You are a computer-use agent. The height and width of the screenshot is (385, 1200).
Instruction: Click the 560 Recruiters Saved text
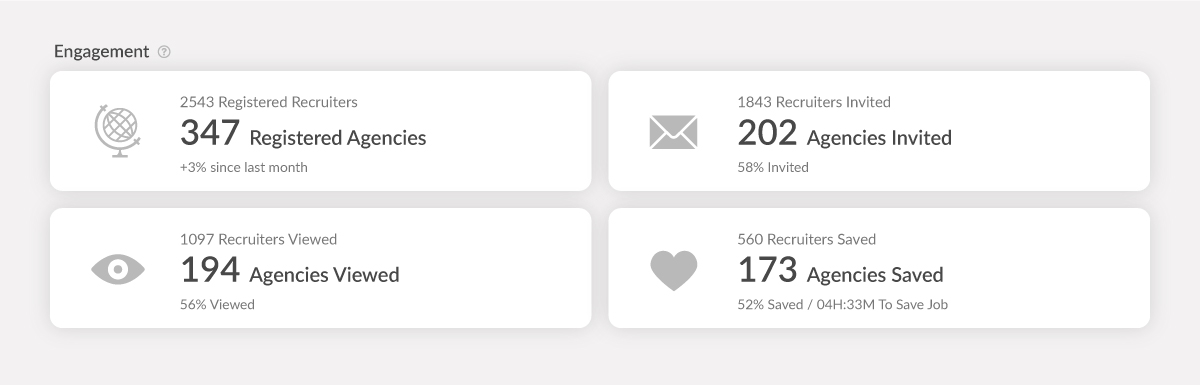pyautogui.click(x=806, y=239)
